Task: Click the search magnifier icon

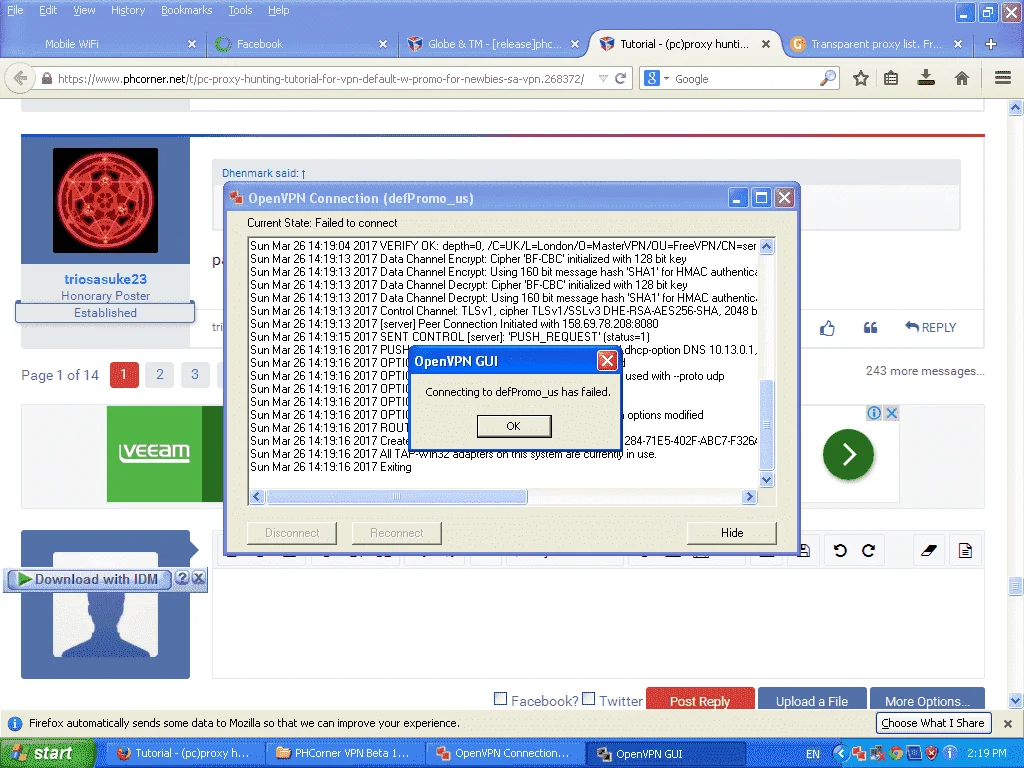Action: (827, 78)
